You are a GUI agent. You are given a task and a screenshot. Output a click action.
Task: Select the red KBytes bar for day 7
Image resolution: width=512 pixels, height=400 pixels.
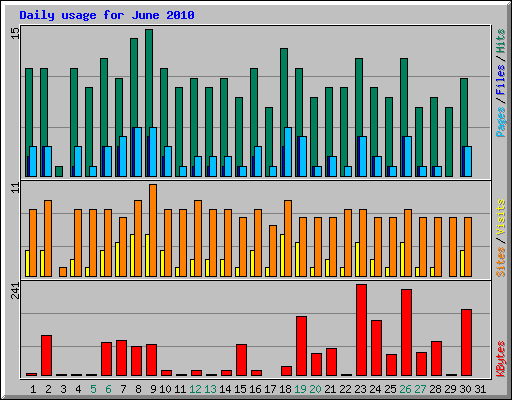coord(121,358)
